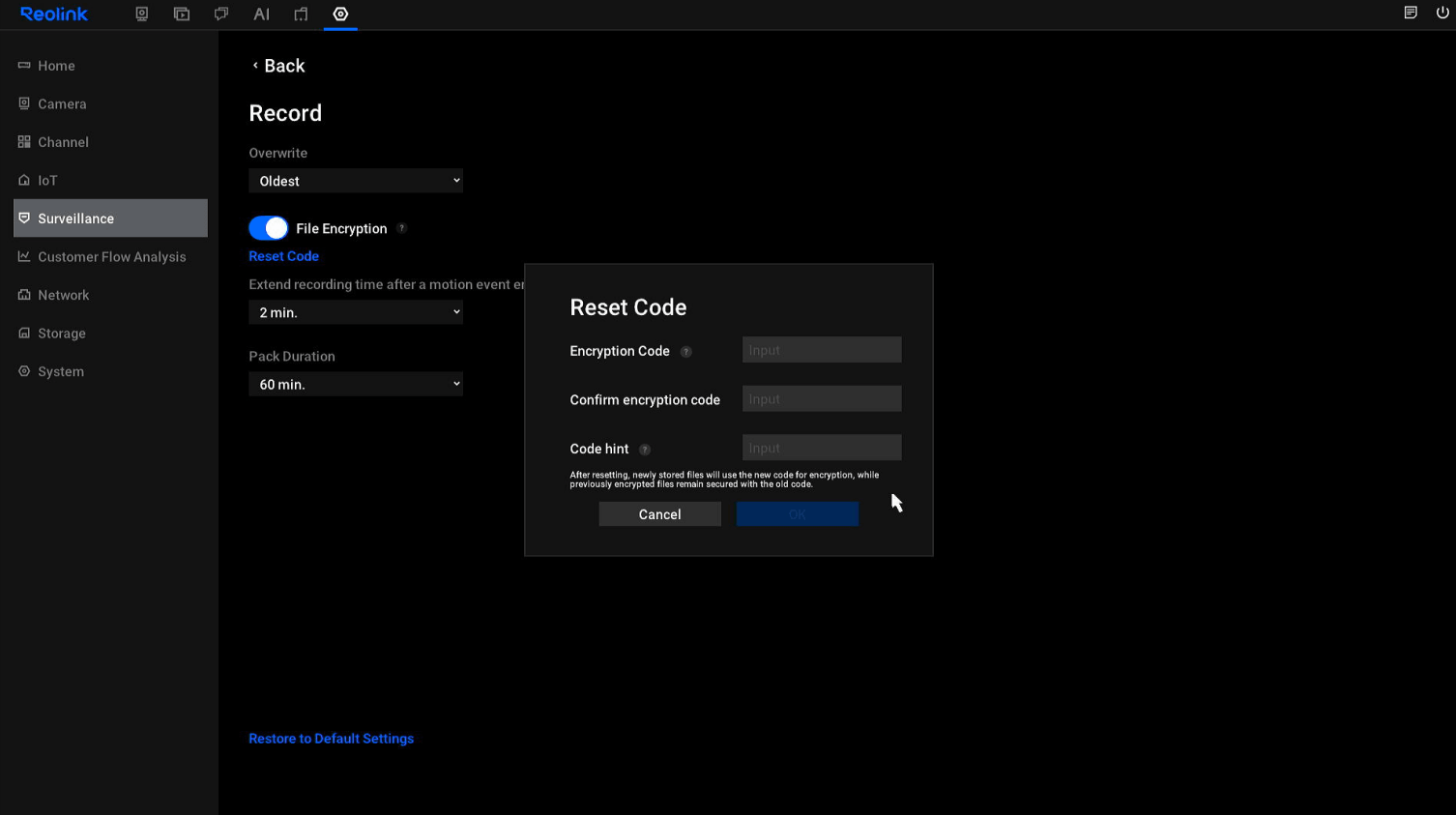Open Storage in the sidebar
Screen dimensions: 1456x815
[110, 333]
